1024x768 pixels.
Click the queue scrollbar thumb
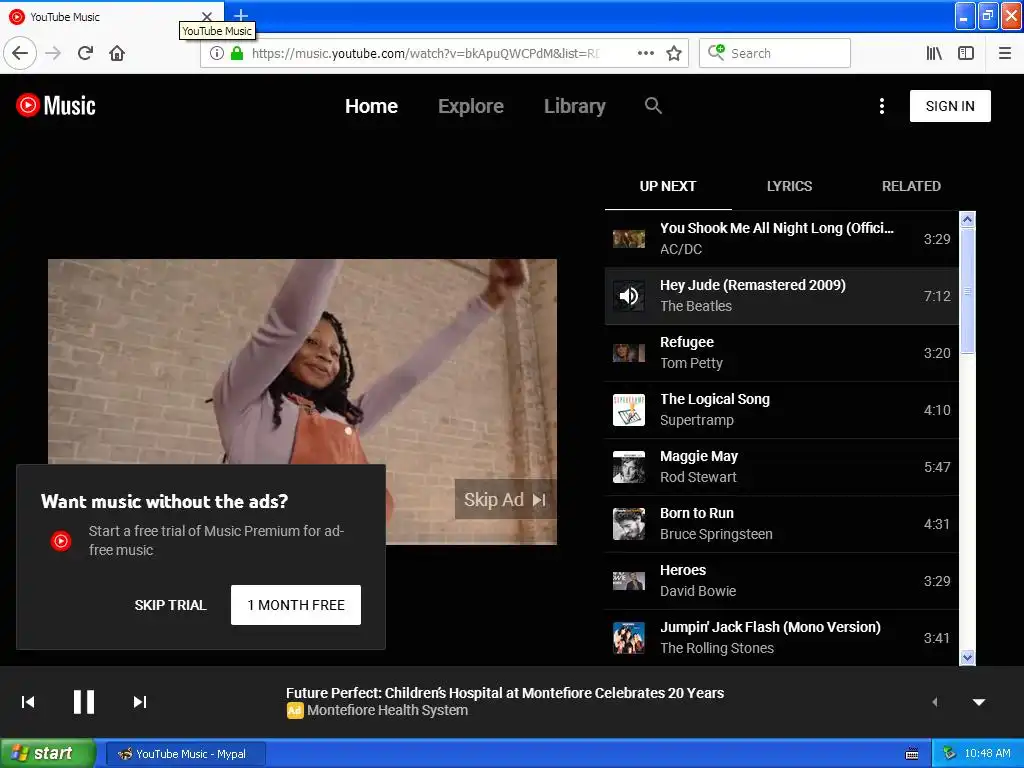tap(967, 291)
